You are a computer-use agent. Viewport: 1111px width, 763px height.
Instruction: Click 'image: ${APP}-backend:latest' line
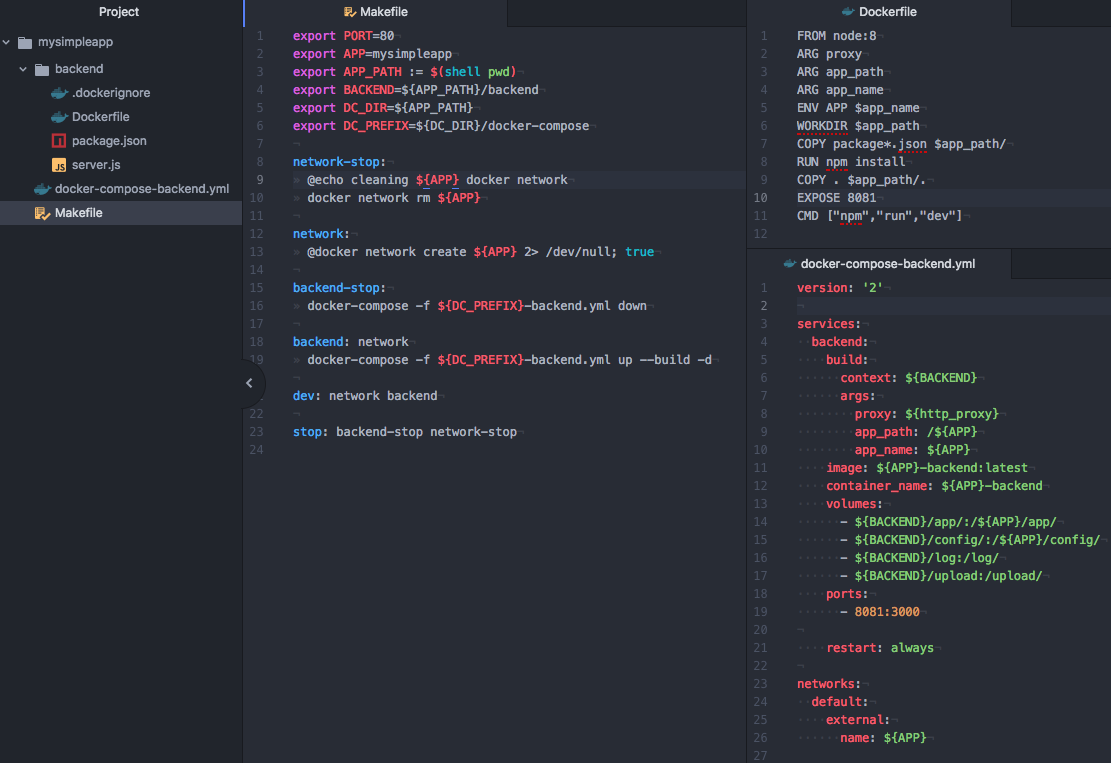coord(927,468)
